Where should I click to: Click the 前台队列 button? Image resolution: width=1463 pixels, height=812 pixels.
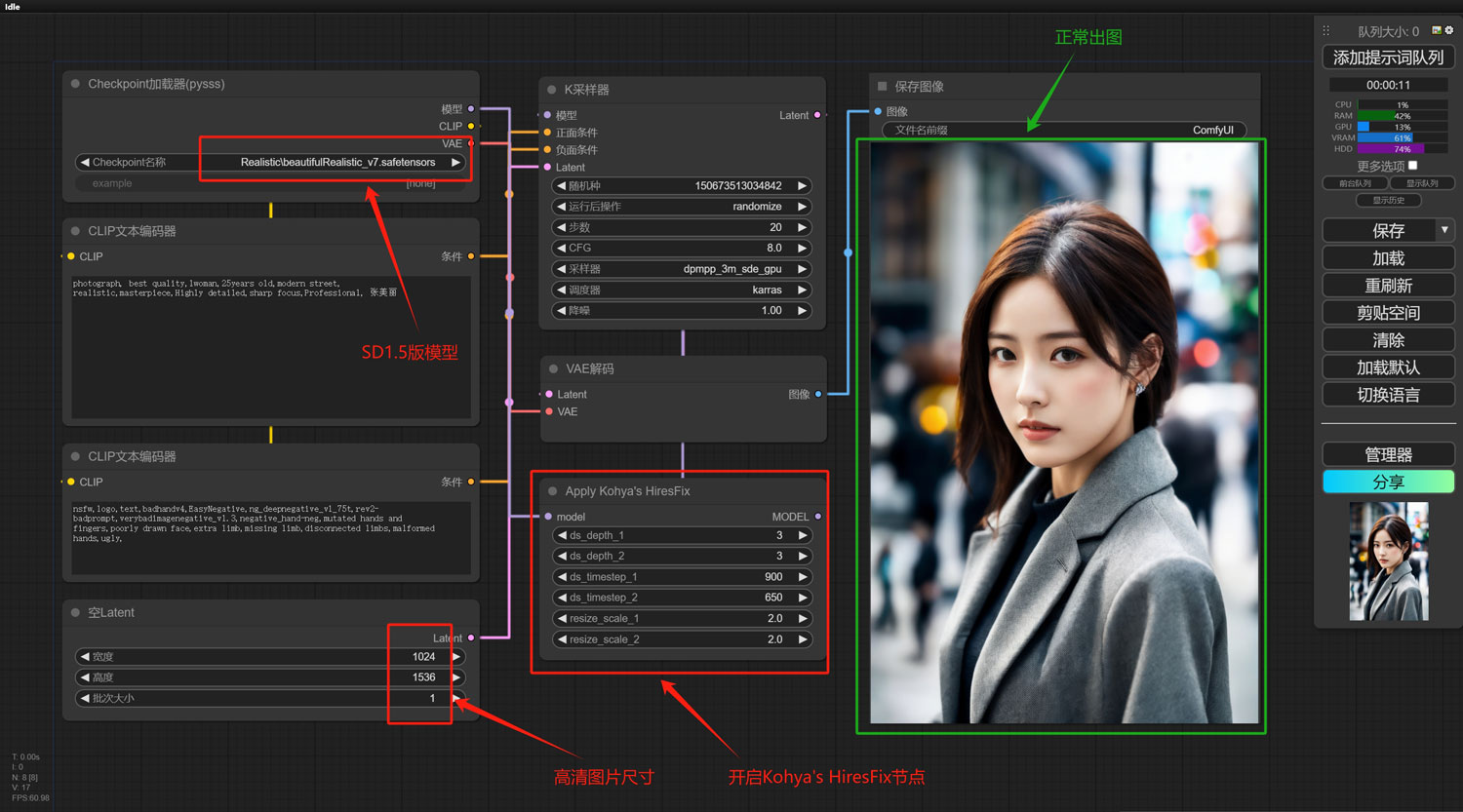click(1355, 183)
